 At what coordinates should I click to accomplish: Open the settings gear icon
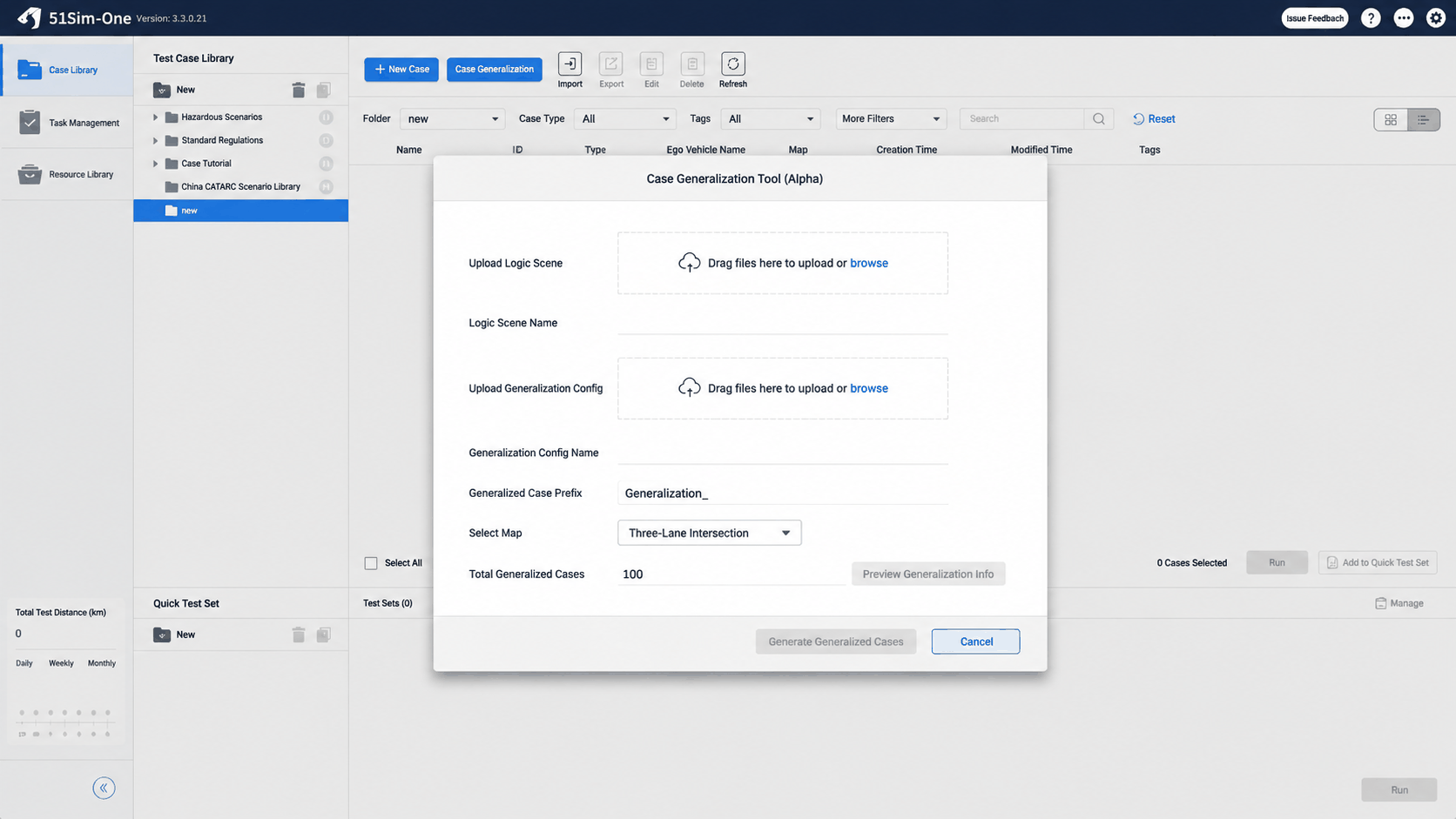pos(1436,18)
